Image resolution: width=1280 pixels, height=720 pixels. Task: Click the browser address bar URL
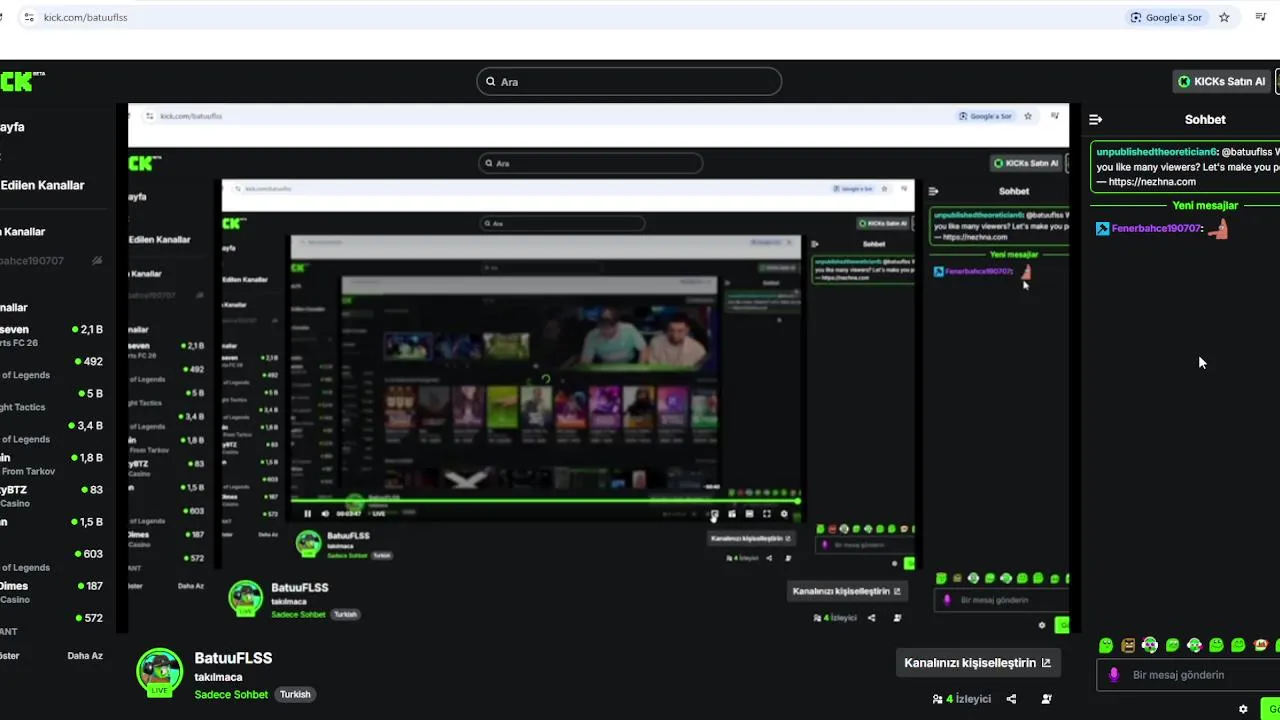(85, 17)
